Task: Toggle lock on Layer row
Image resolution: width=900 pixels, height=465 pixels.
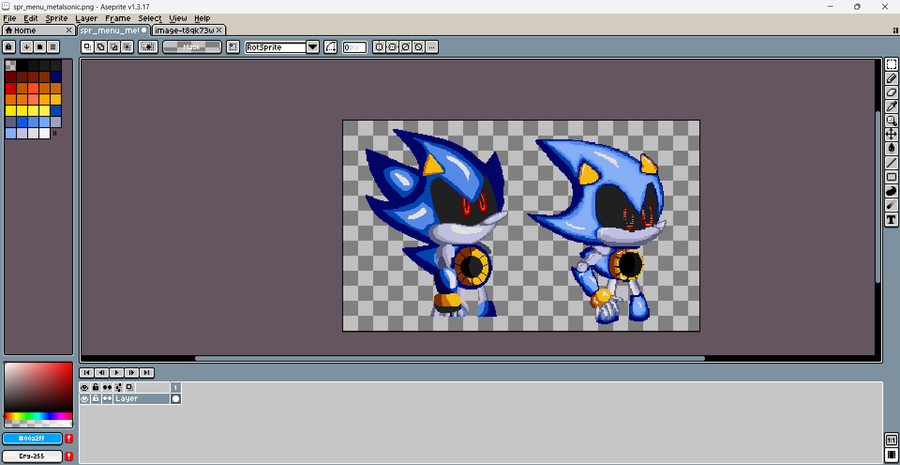Action: pyautogui.click(x=96, y=398)
